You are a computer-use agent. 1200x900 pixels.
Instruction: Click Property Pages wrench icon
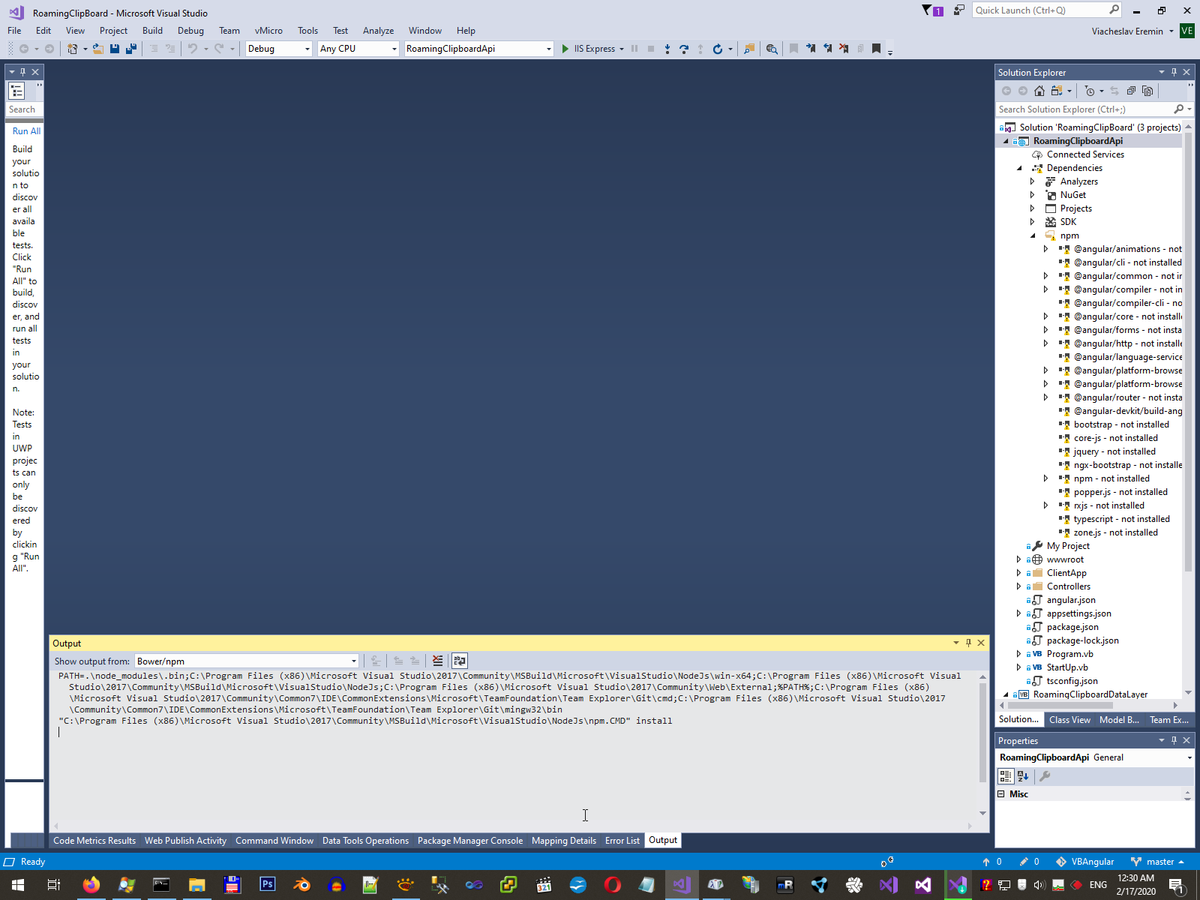[1045, 776]
